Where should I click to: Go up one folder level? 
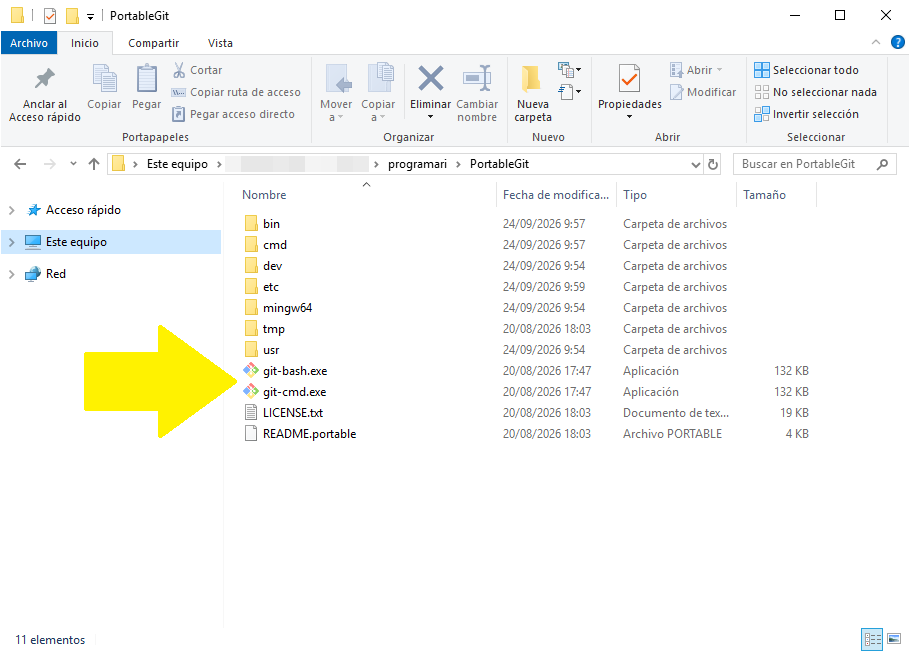(x=94, y=164)
